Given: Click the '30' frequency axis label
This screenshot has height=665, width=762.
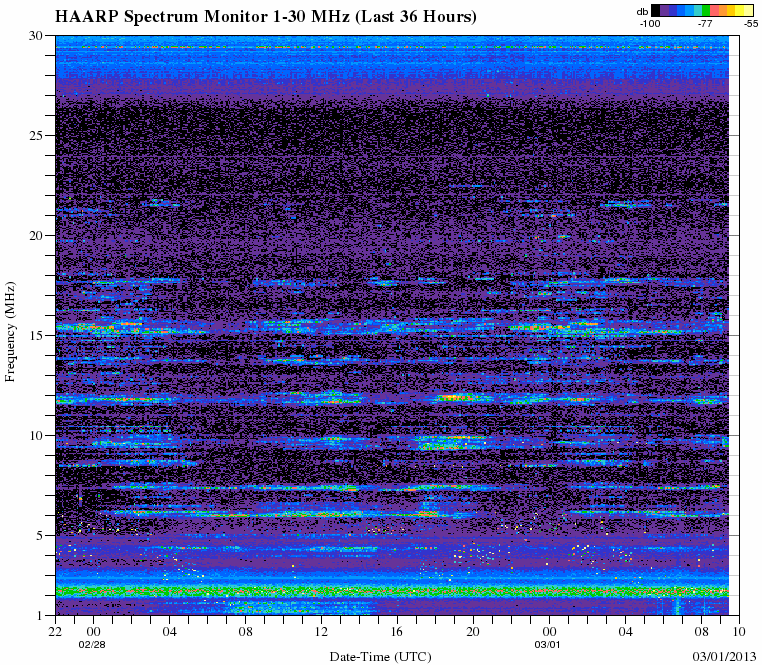Looking at the screenshot, I should pyautogui.click(x=37, y=35).
